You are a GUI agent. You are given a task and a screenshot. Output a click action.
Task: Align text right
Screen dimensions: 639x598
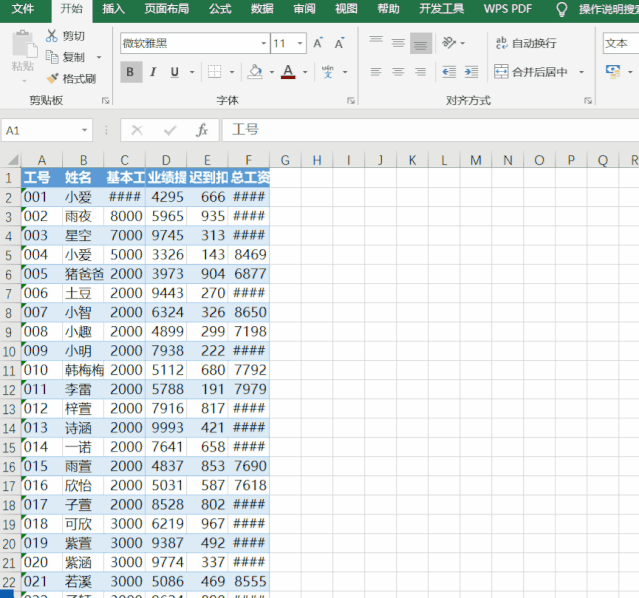coord(421,72)
